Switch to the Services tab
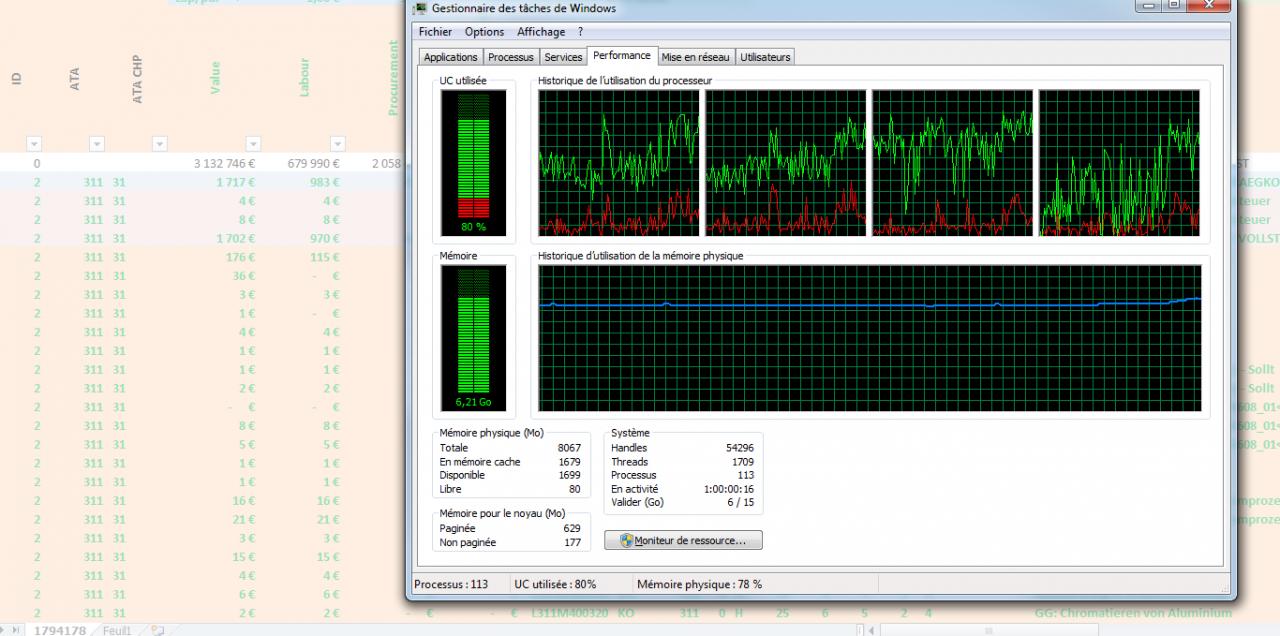The height and width of the screenshot is (636, 1280). pyautogui.click(x=563, y=57)
